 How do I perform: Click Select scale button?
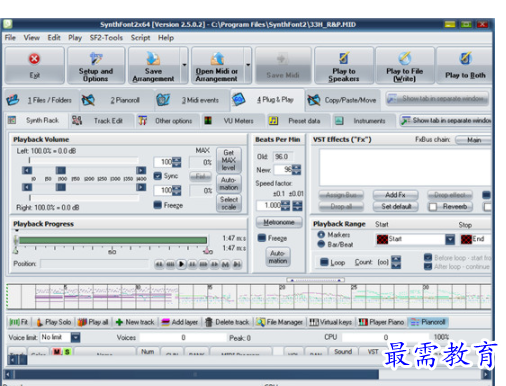click(x=229, y=203)
